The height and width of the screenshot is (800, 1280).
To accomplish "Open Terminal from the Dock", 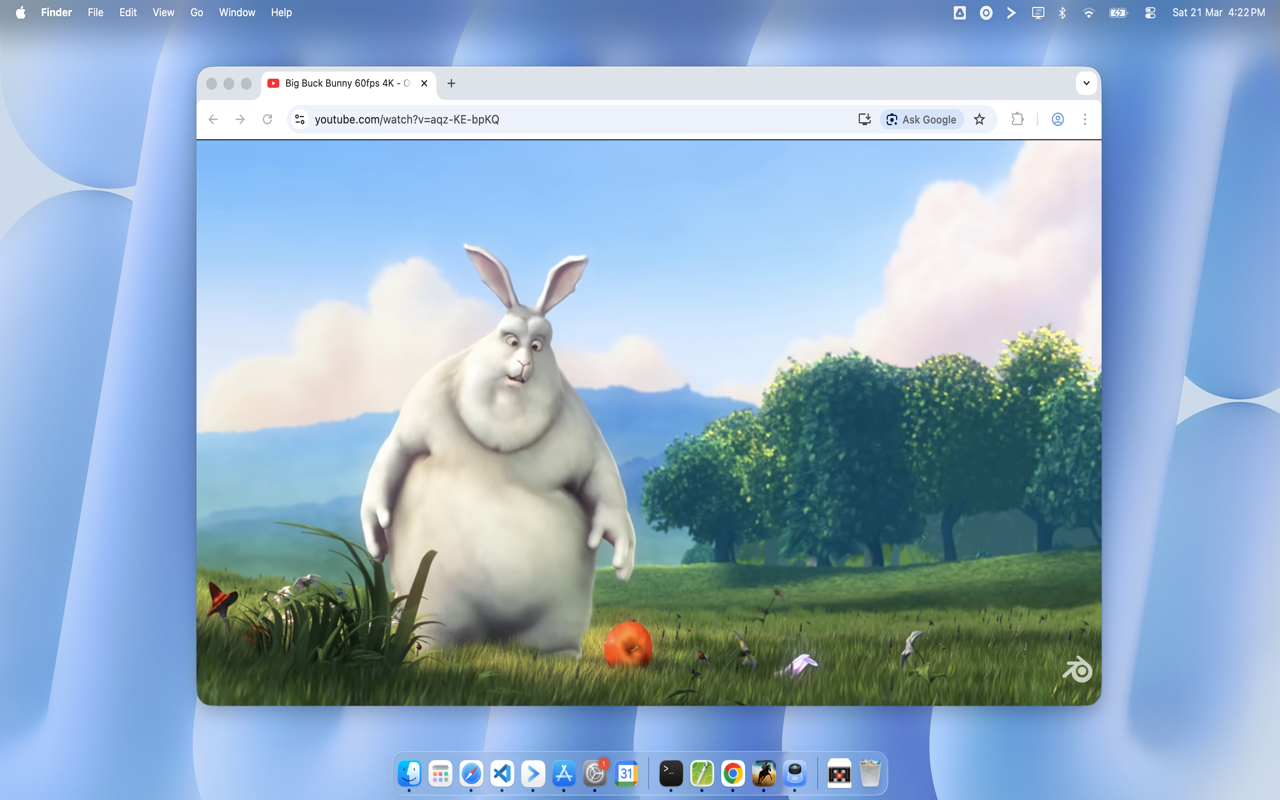I will pos(671,773).
